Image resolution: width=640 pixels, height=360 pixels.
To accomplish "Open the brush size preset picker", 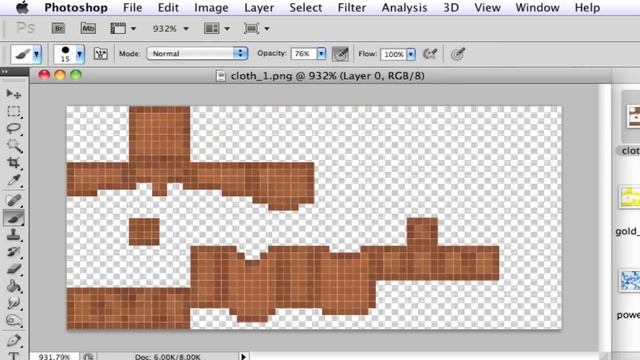I will pos(69,54).
